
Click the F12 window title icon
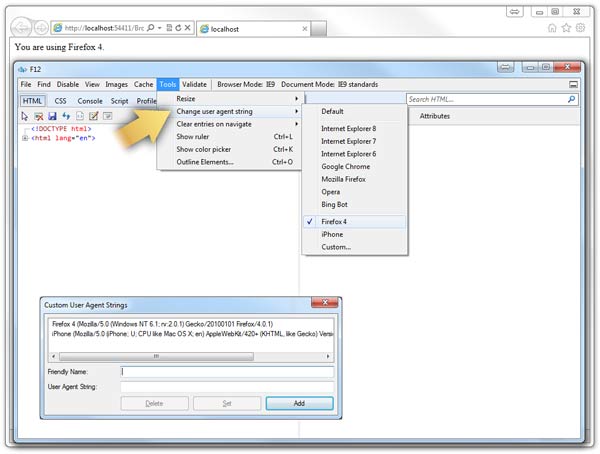coord(23,69)
